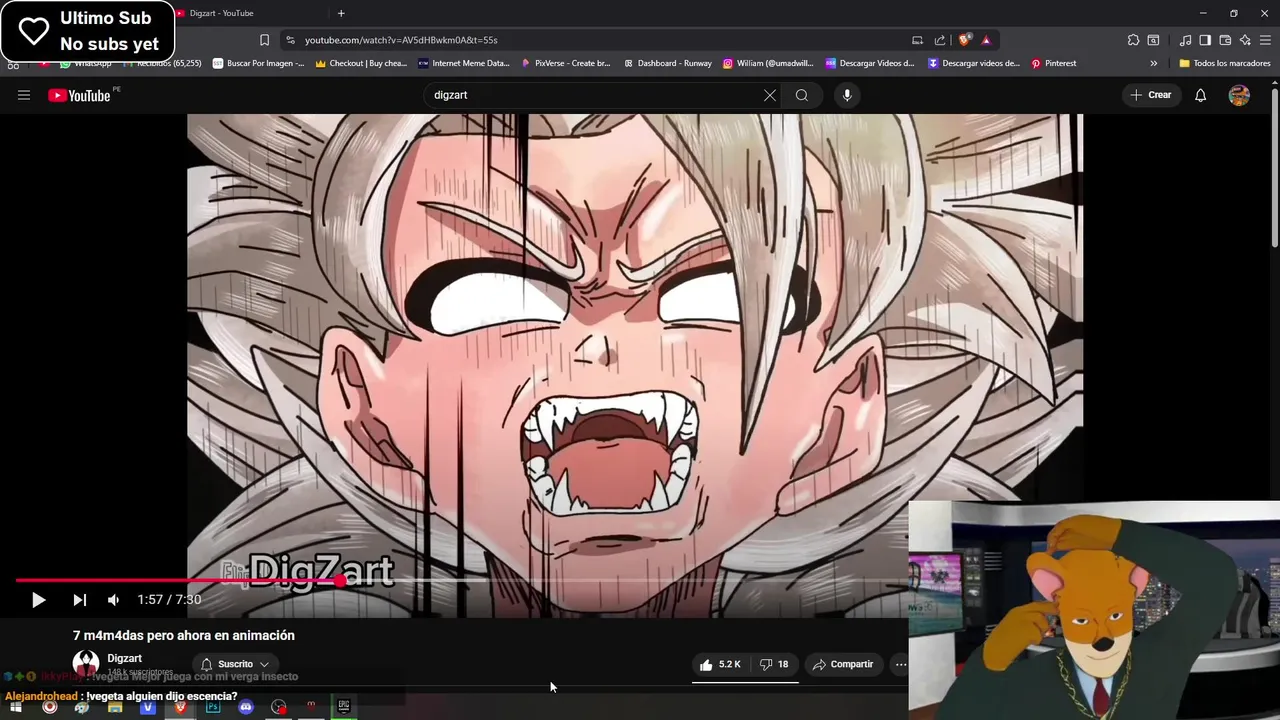Open William (@umadwill... Instagram bookmark

click(x=768, y=63)
